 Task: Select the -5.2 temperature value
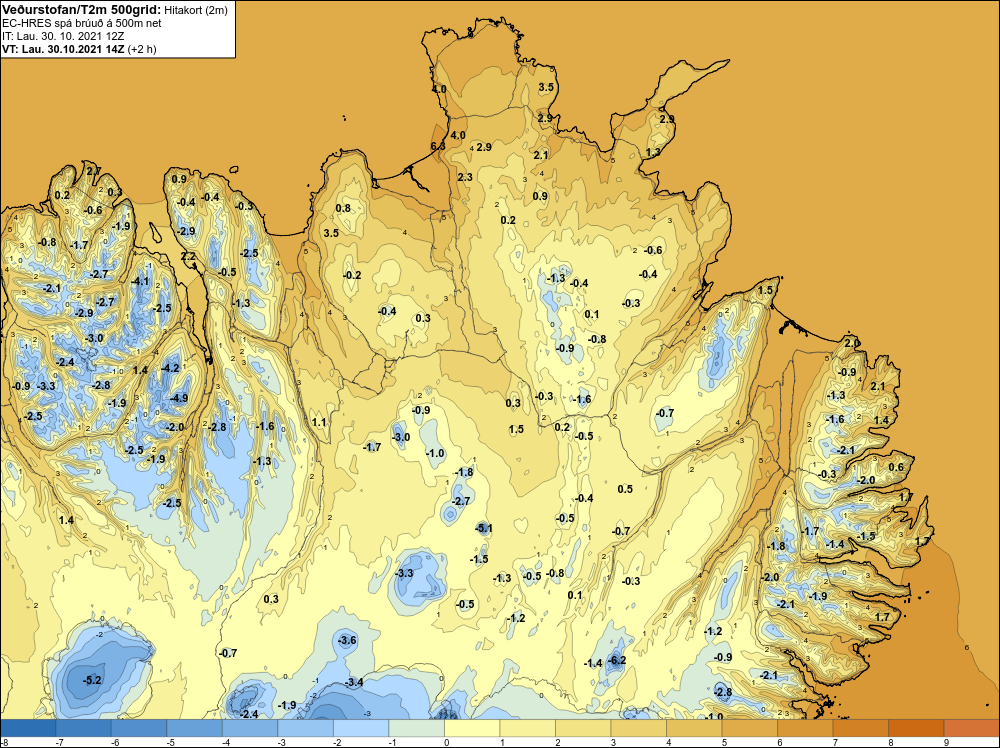coord(92,680)
